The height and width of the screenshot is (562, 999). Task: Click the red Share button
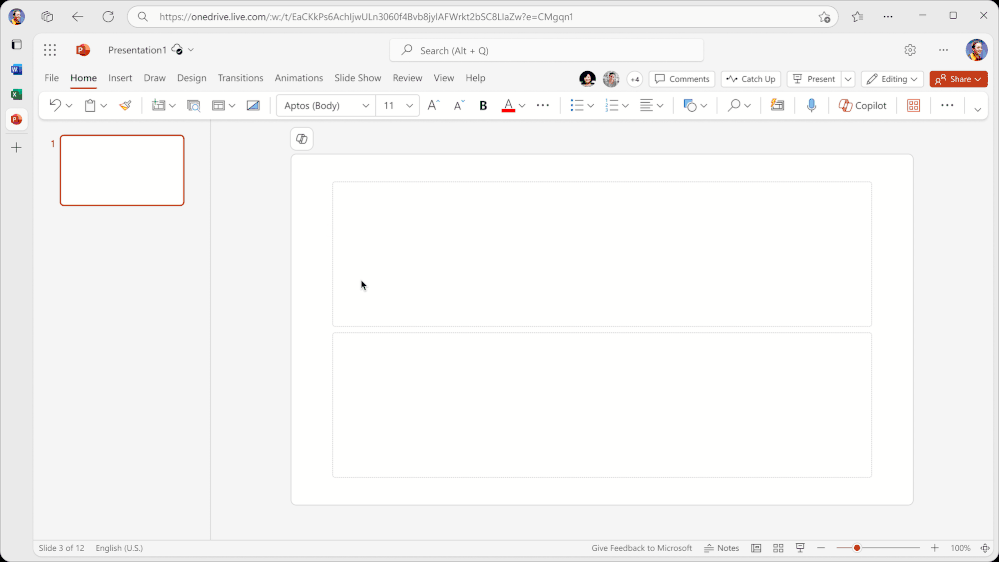958,79
